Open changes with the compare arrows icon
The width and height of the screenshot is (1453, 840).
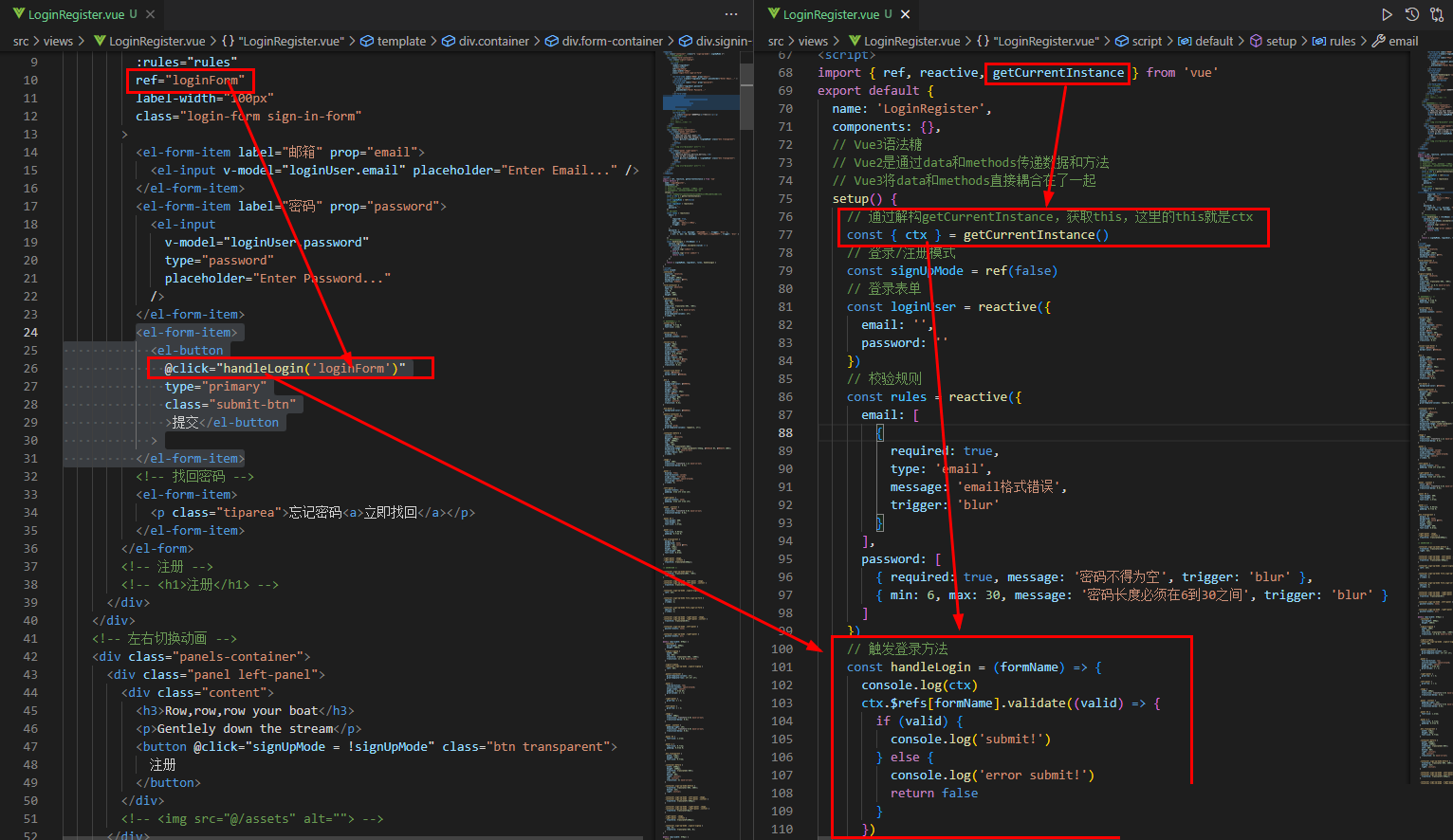(x=1436, y=14)
